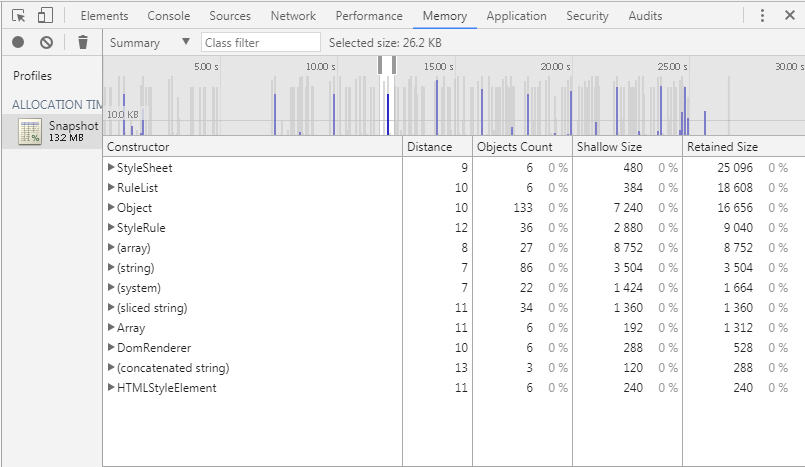Image resolution: width=805 pixels, height=467 pixels.
Task: Select the '18 608' retained size cell
Action: (x=735, y=188)
